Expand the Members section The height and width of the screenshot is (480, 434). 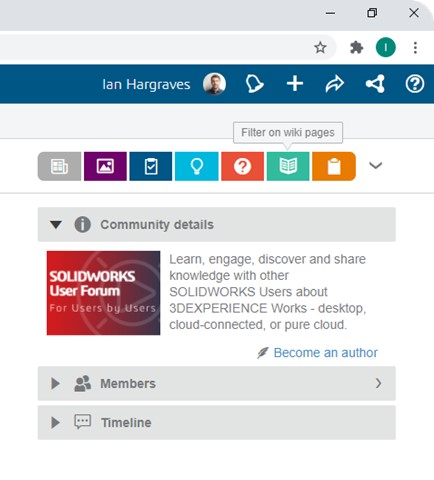pyautogui.click(x=217, y=383)
